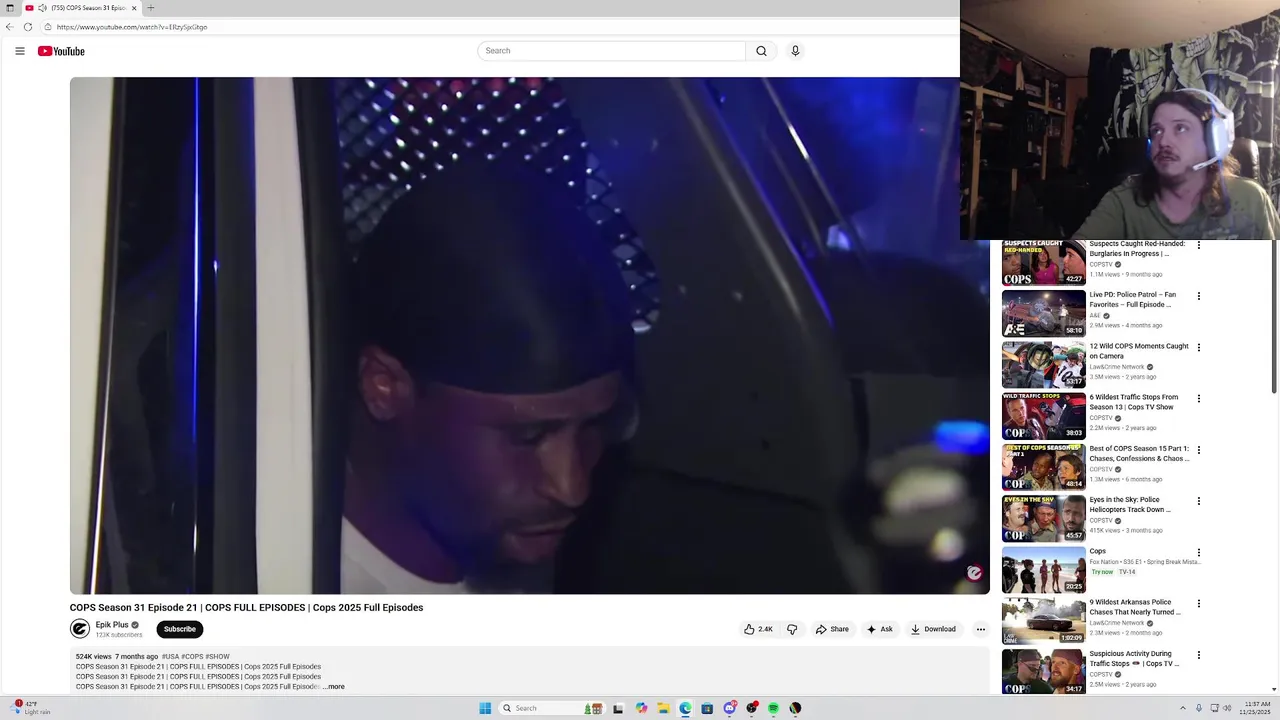Go to the YouTube home logo

point(61,51)
